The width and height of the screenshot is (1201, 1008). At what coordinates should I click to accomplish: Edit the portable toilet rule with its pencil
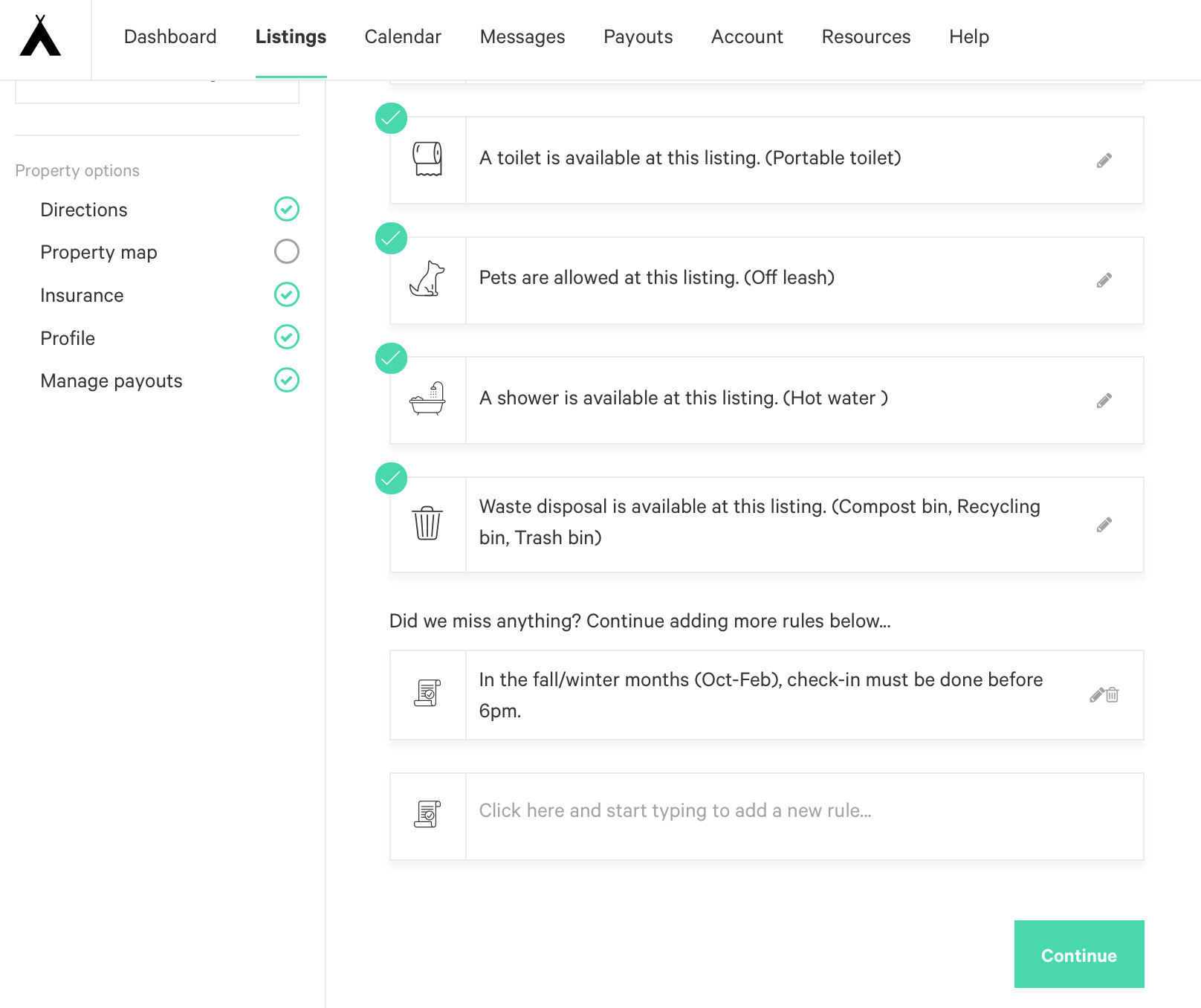[1104, 161]
